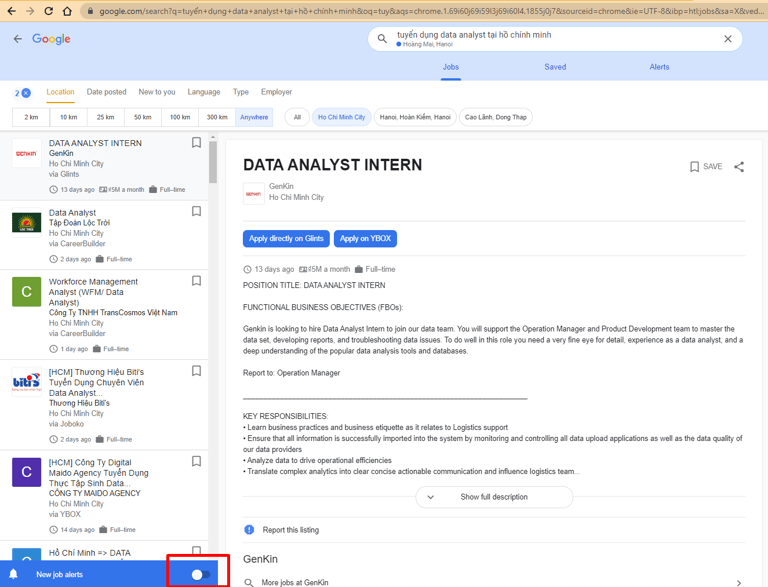This screenshot has height=587, width=768.
Task: Expand the More jobs at GenKin chevron
Action: tap(739, 583)
